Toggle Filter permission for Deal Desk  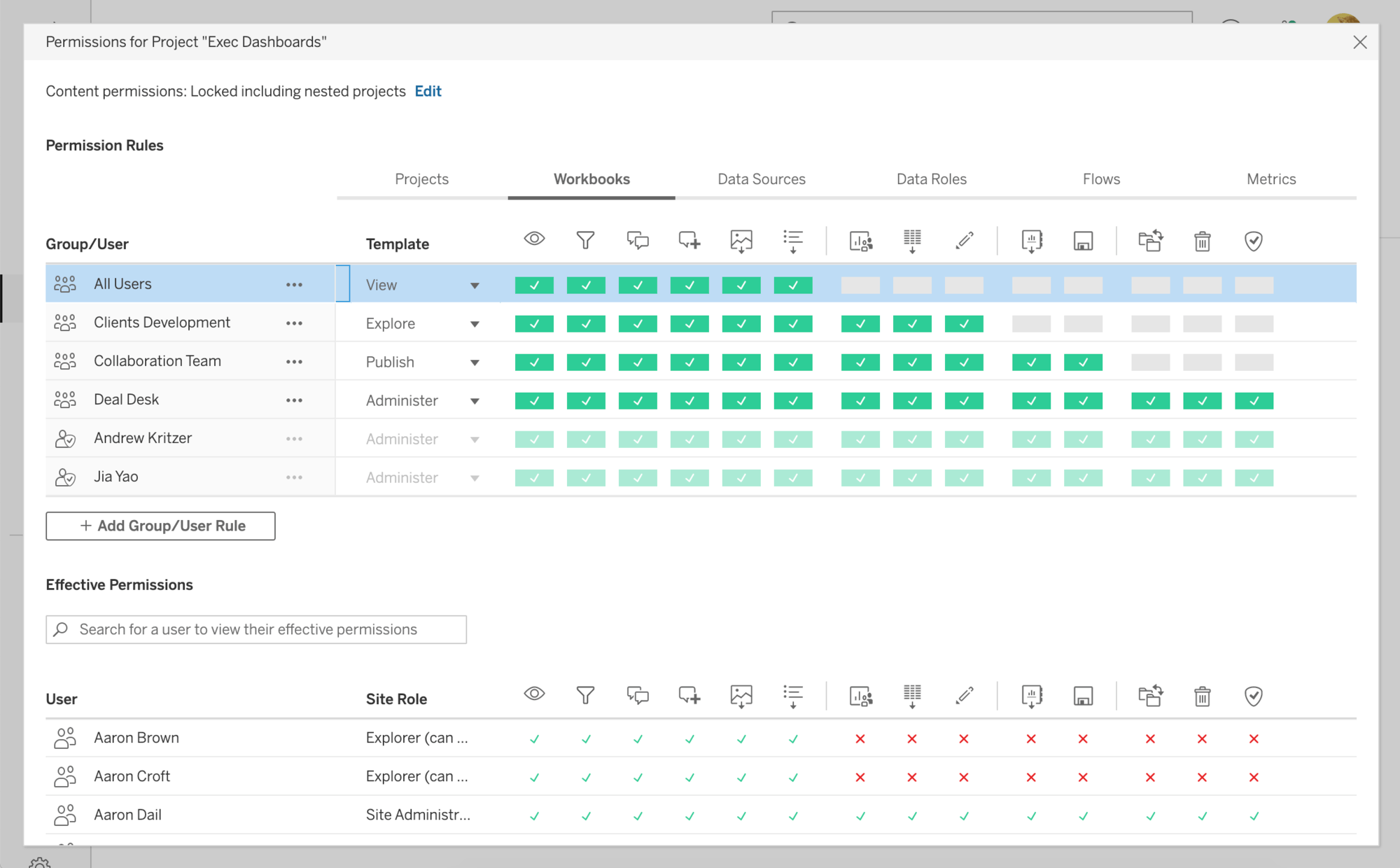586,401
